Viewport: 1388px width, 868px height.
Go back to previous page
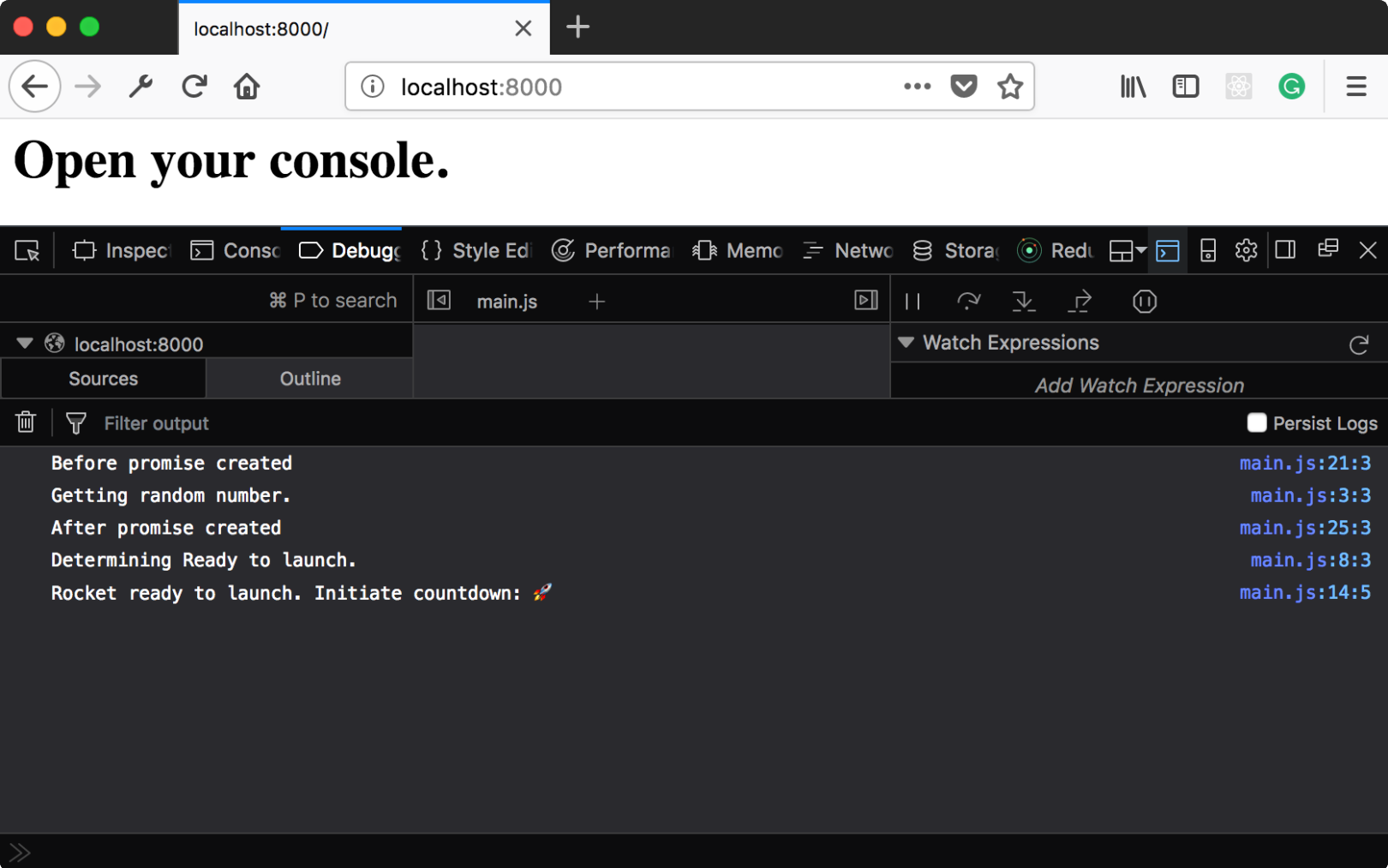(x=34, y=87)
